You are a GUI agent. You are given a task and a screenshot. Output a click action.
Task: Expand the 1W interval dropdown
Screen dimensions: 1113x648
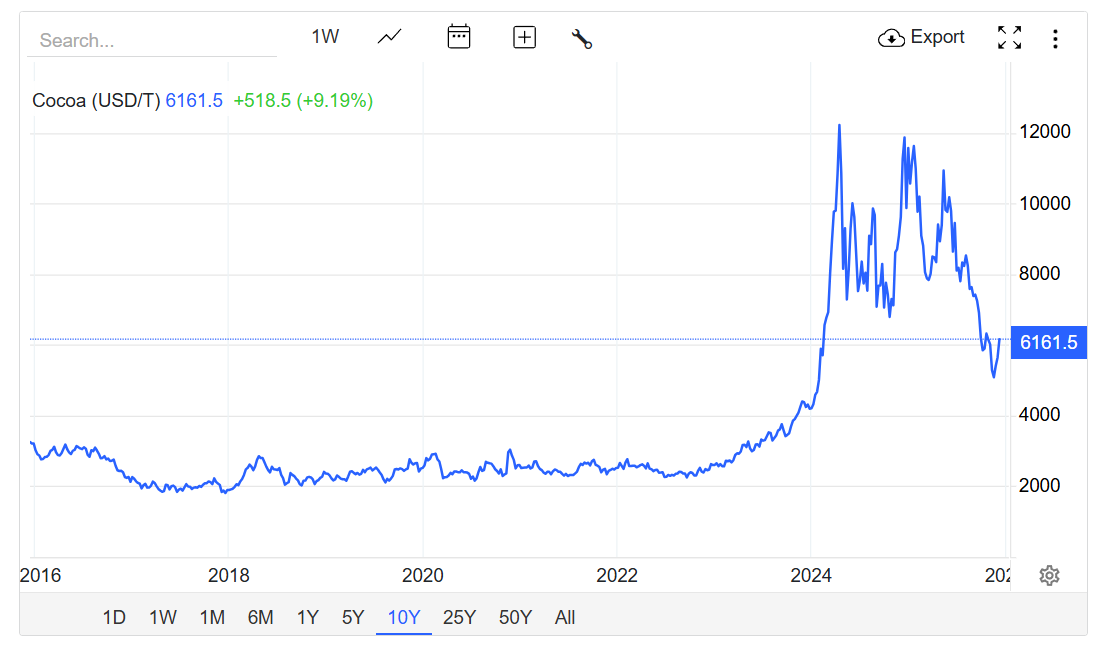(325, 37)
